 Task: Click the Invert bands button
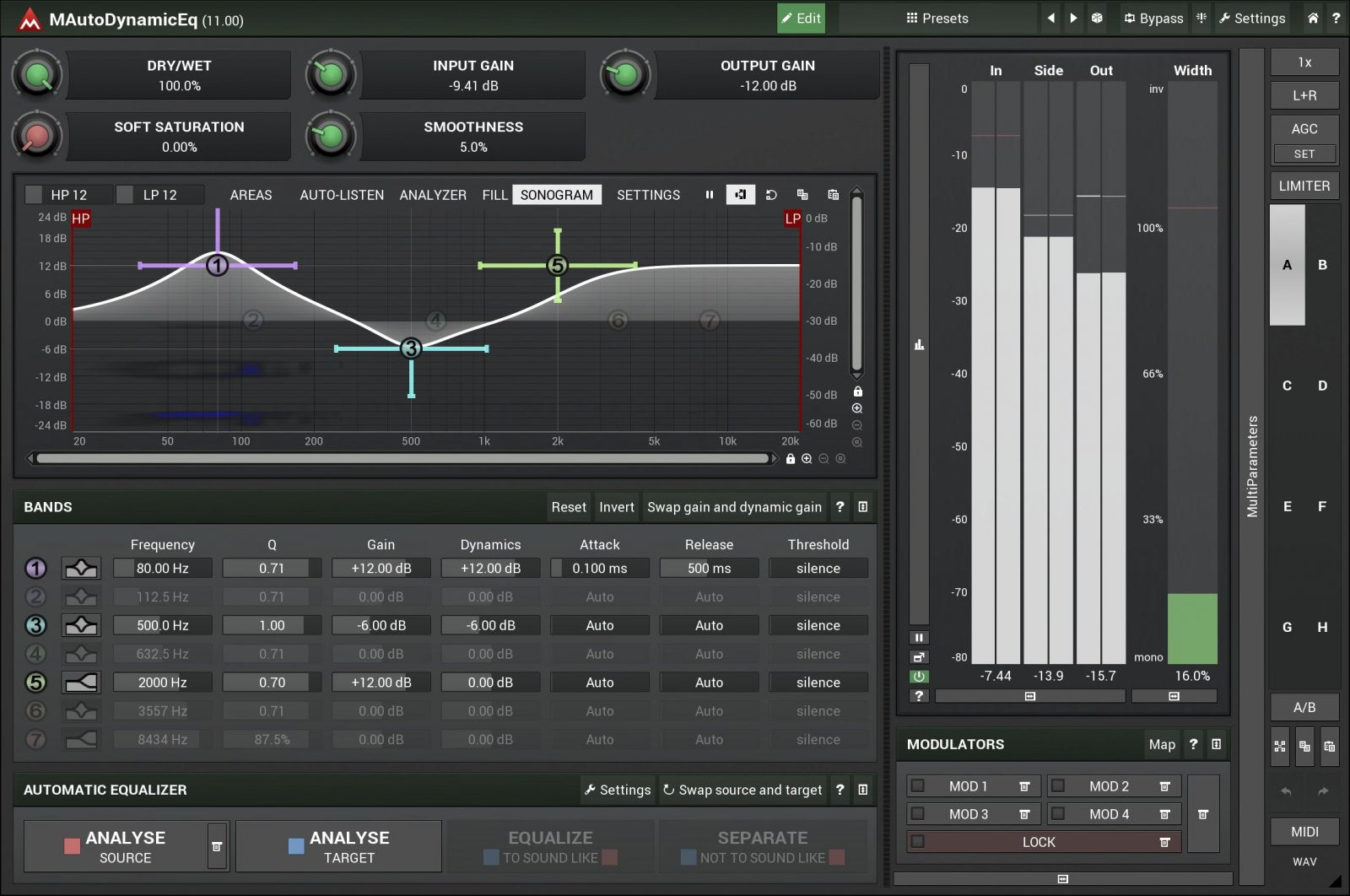(x=616, y=507)
